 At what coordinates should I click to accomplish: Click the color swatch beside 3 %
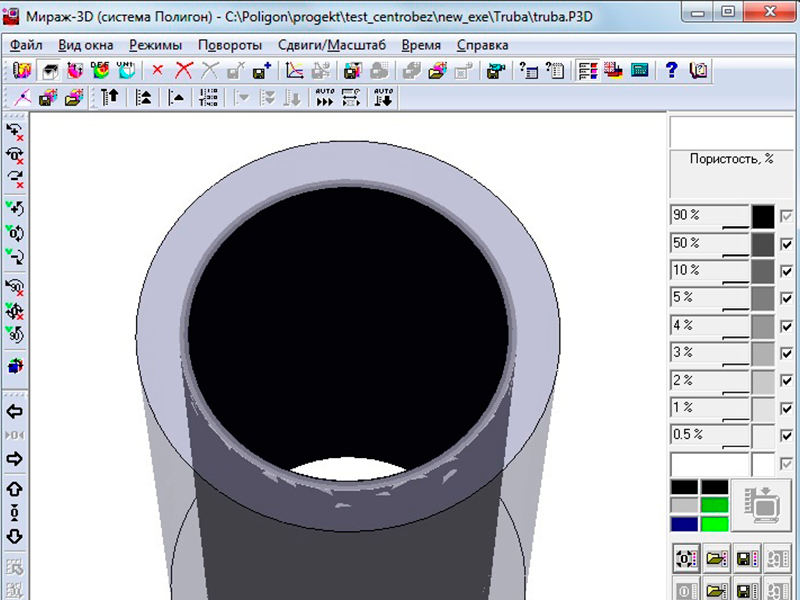(763, 353)
